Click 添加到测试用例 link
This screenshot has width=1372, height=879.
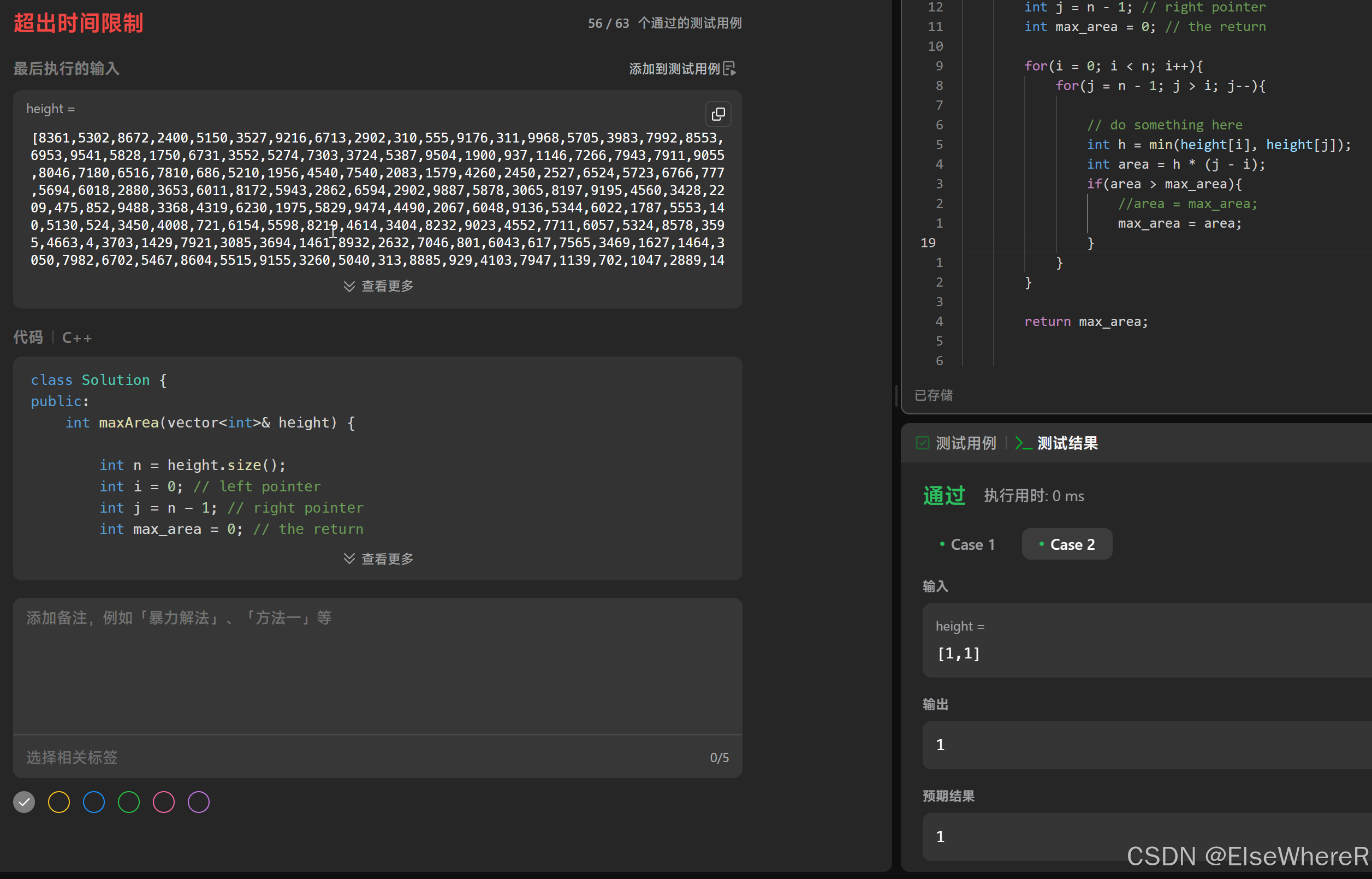(x=674, y=69)
